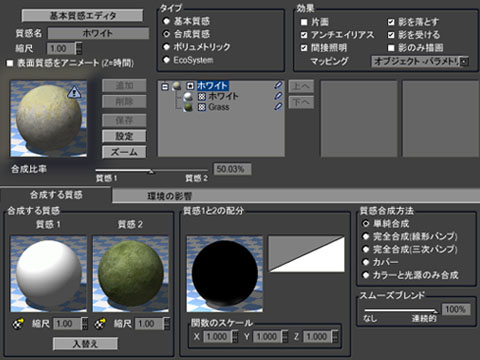Select the ボリュメトリック radio button
Image resolution: width=480 pixels, height=360 pixels.
[166, 47]
